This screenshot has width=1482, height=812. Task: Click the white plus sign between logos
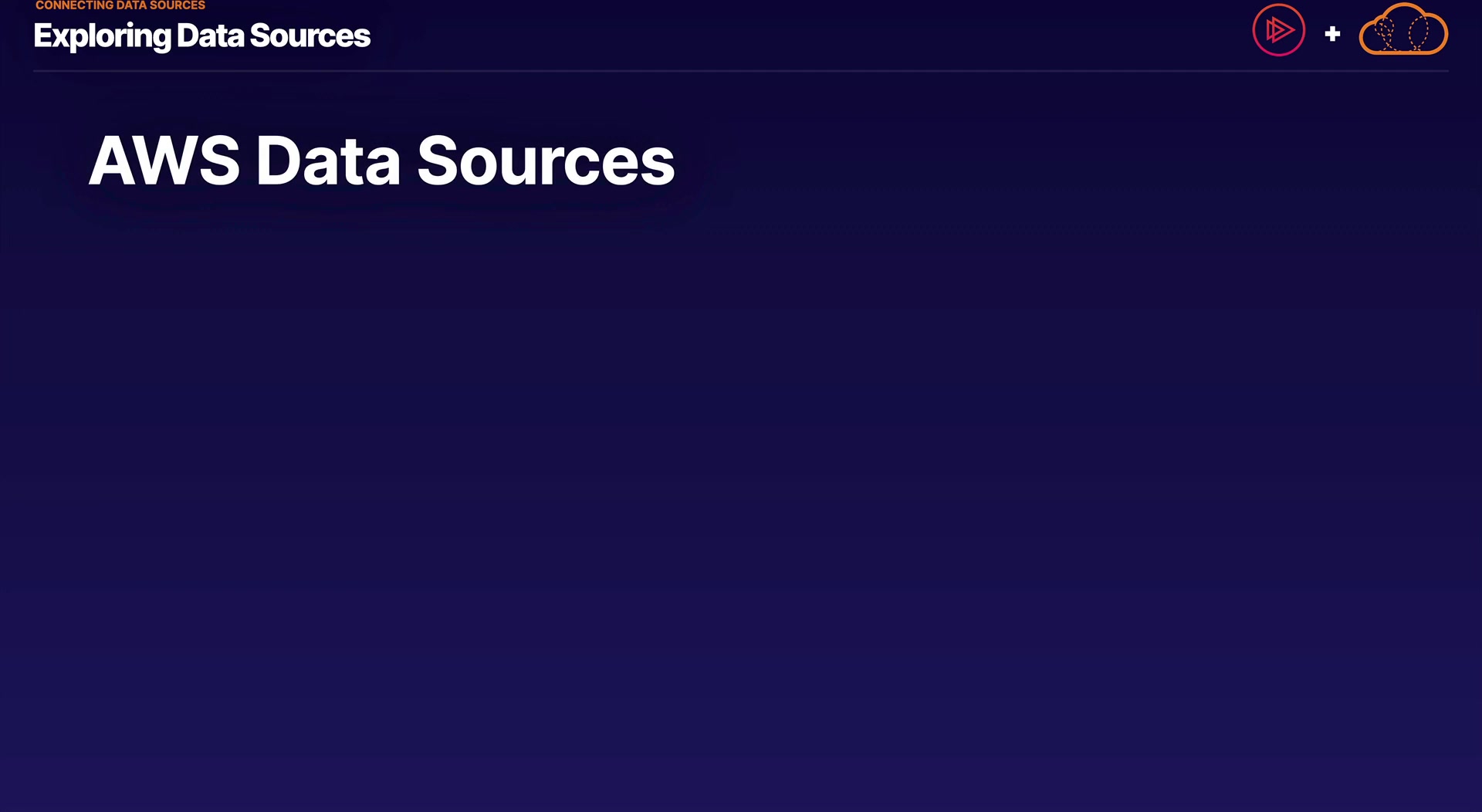(1332, 34)
